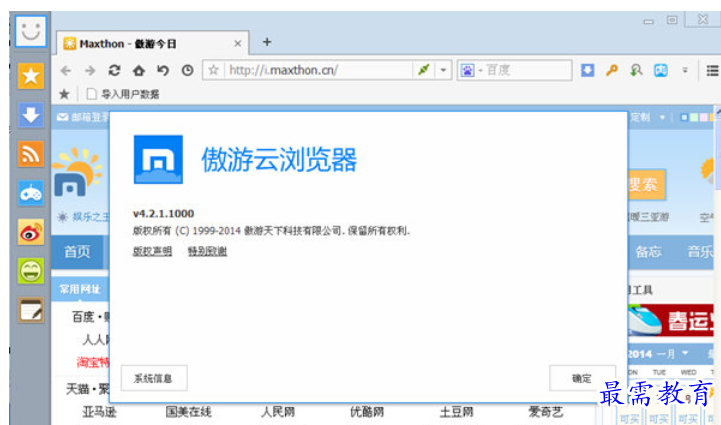This screenshot has width=721, height=425.
Task: Select the Maxthon 傲游今日 tab
Action: point(152,44)
